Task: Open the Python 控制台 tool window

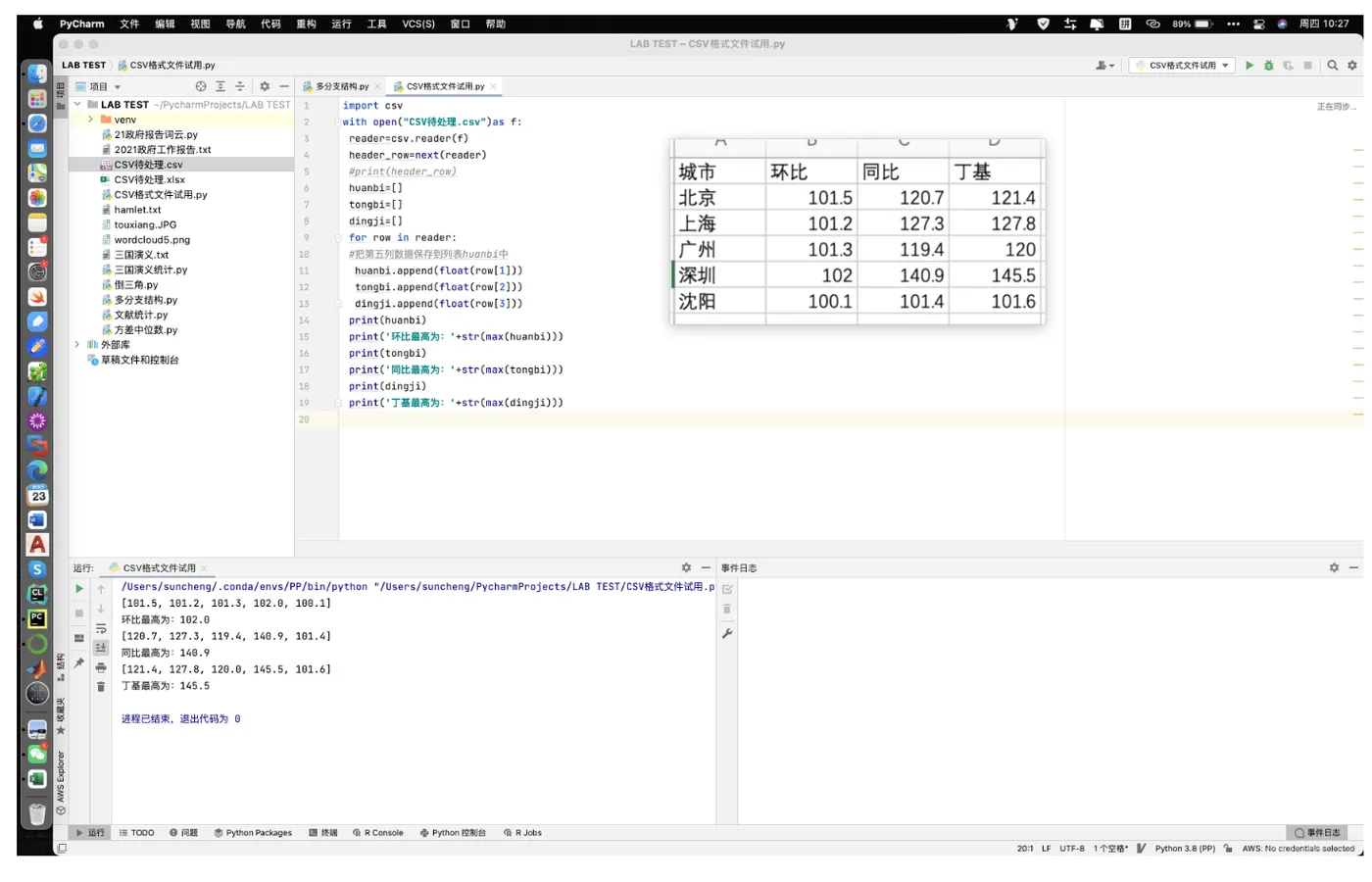Action: click(453, 833)
